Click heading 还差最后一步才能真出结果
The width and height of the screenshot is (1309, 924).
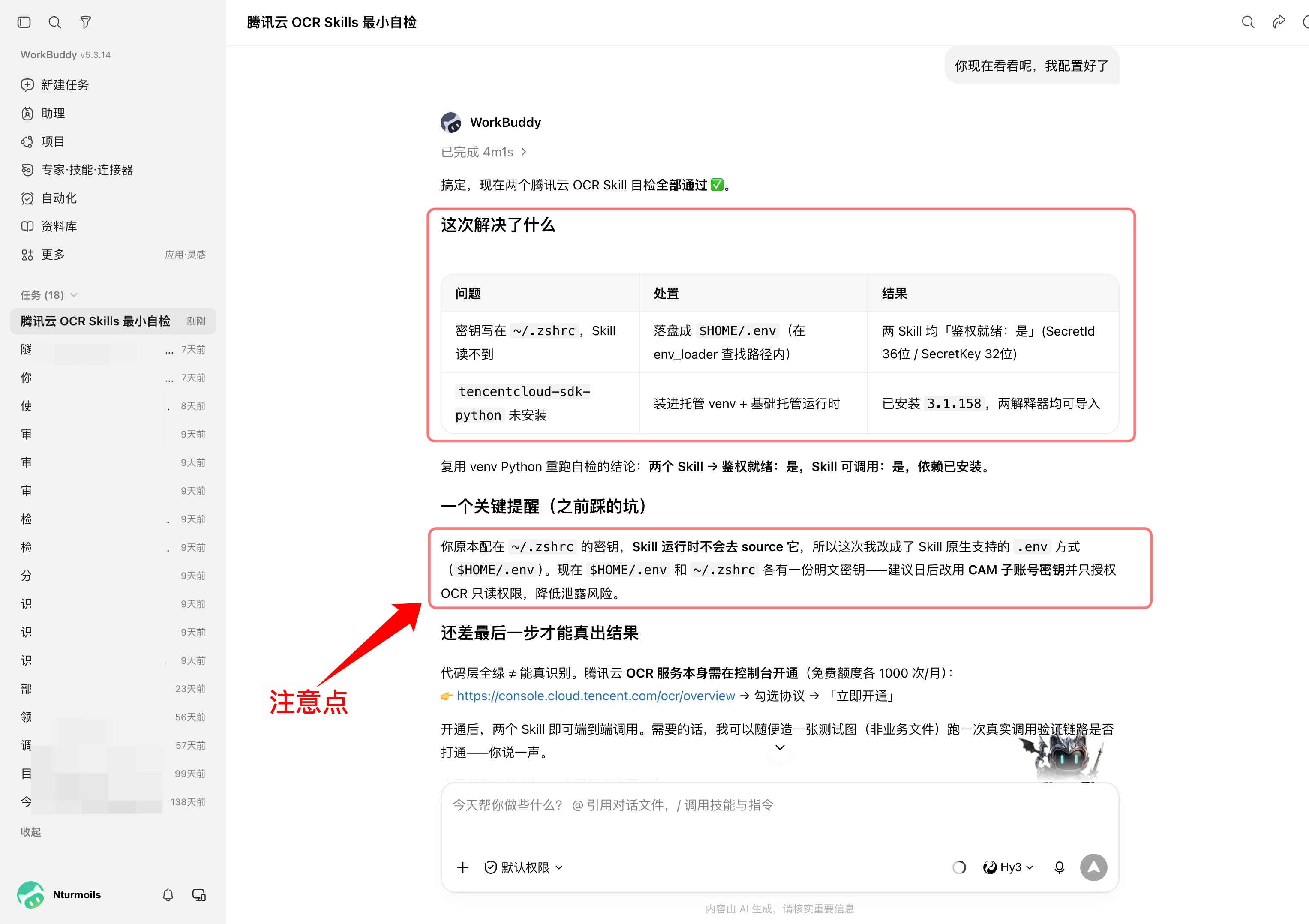[539, 633]
